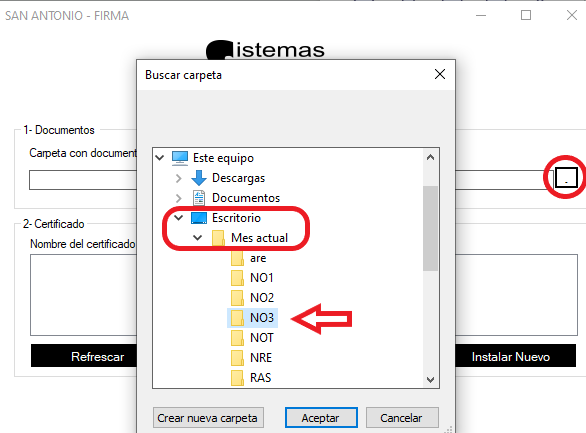Click the Aceptar button
Viewport: 586px width, 433px height.
[x=321, y=418]
